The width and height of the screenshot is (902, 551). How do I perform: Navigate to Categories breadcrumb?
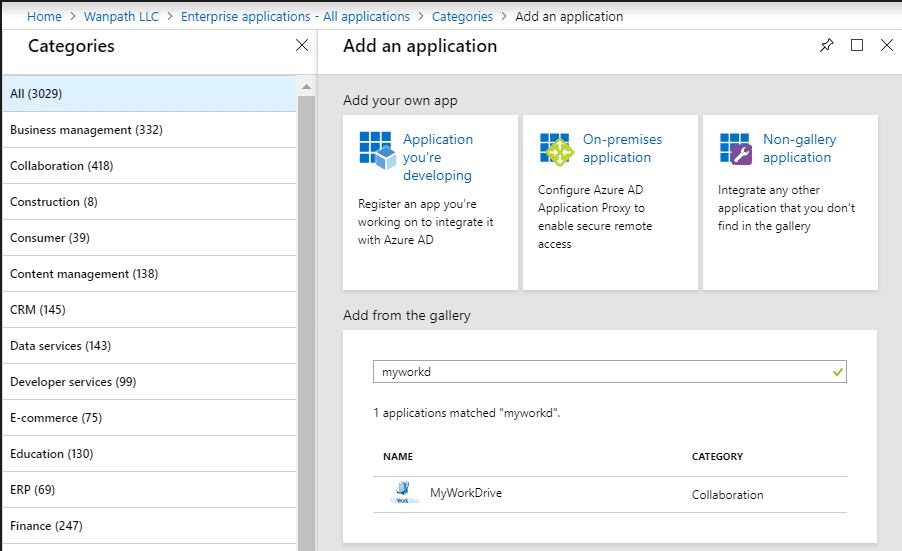[462, 16]
